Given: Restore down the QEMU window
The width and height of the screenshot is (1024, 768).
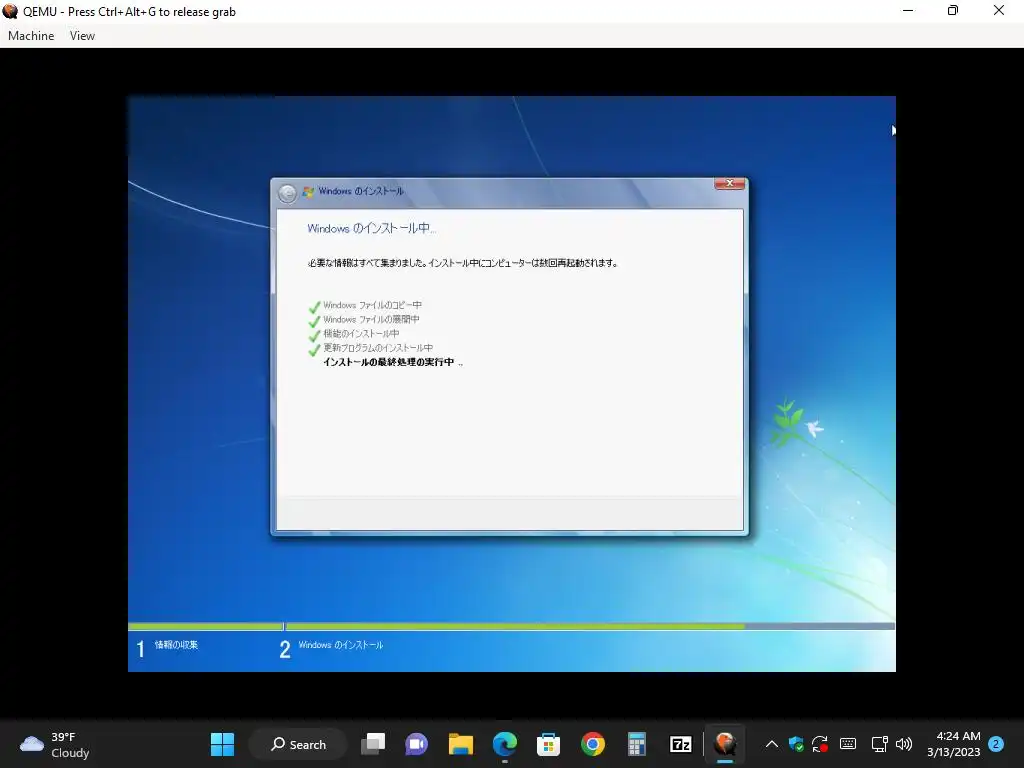Looking at the screenshot, I should click(953, 11).
